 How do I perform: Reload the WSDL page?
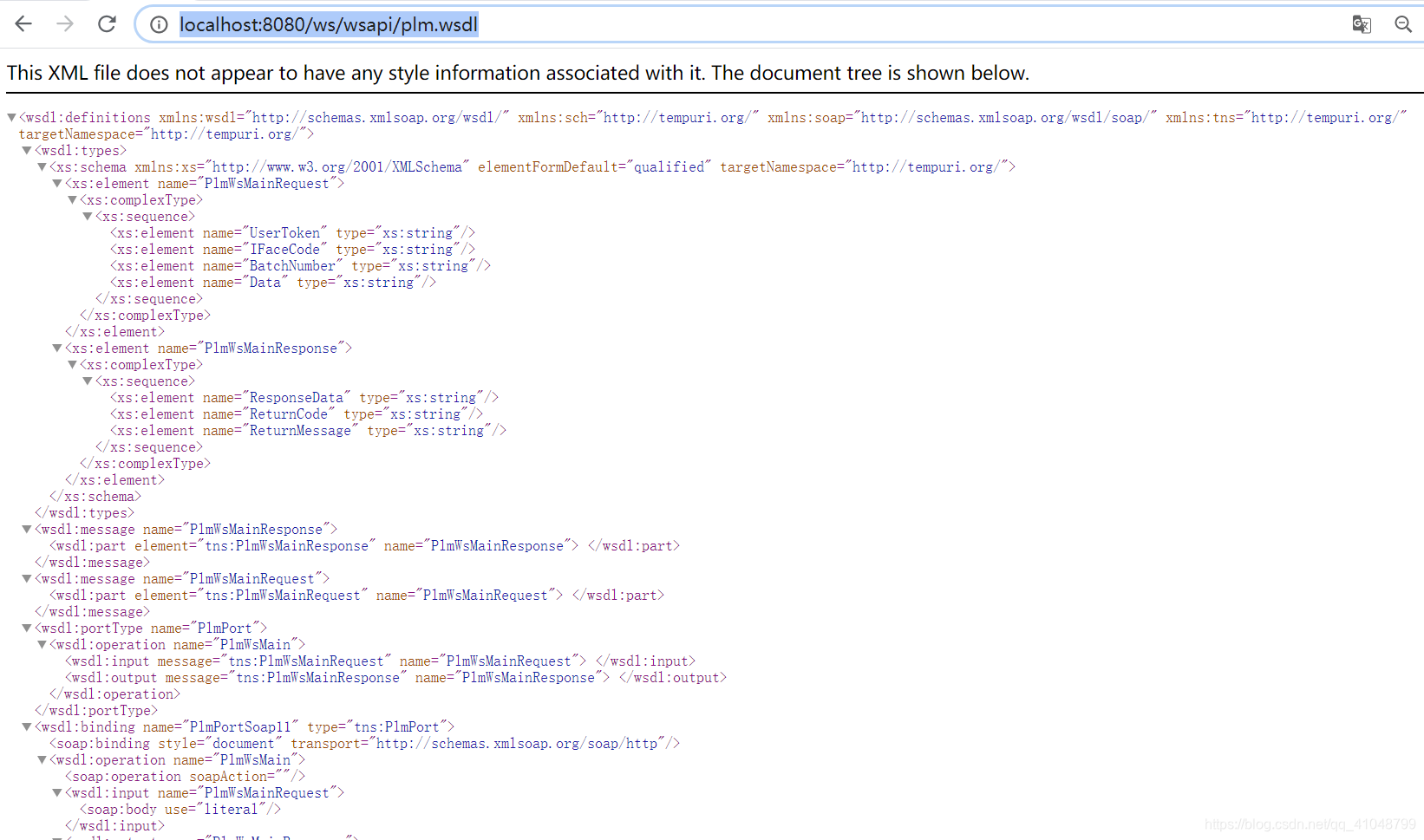(x=107, y=24)
